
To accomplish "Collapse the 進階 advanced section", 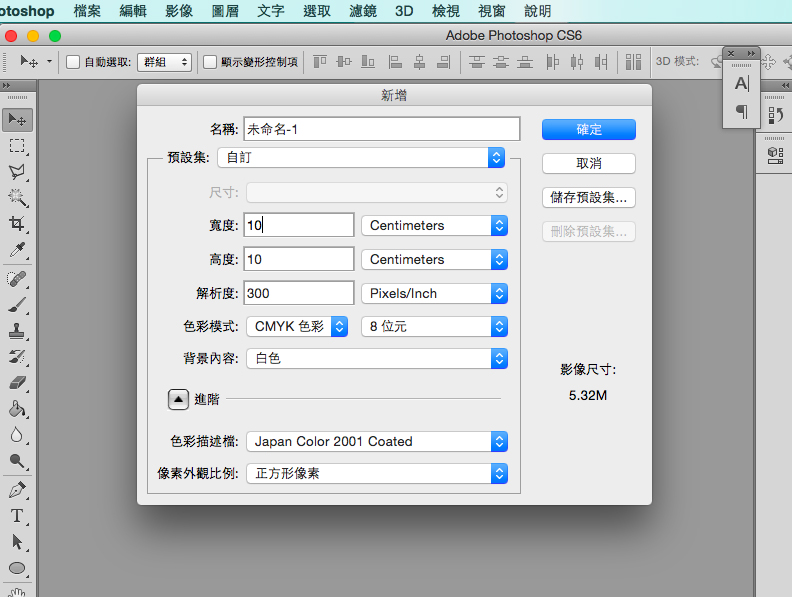I will click(x=177, y=399).
